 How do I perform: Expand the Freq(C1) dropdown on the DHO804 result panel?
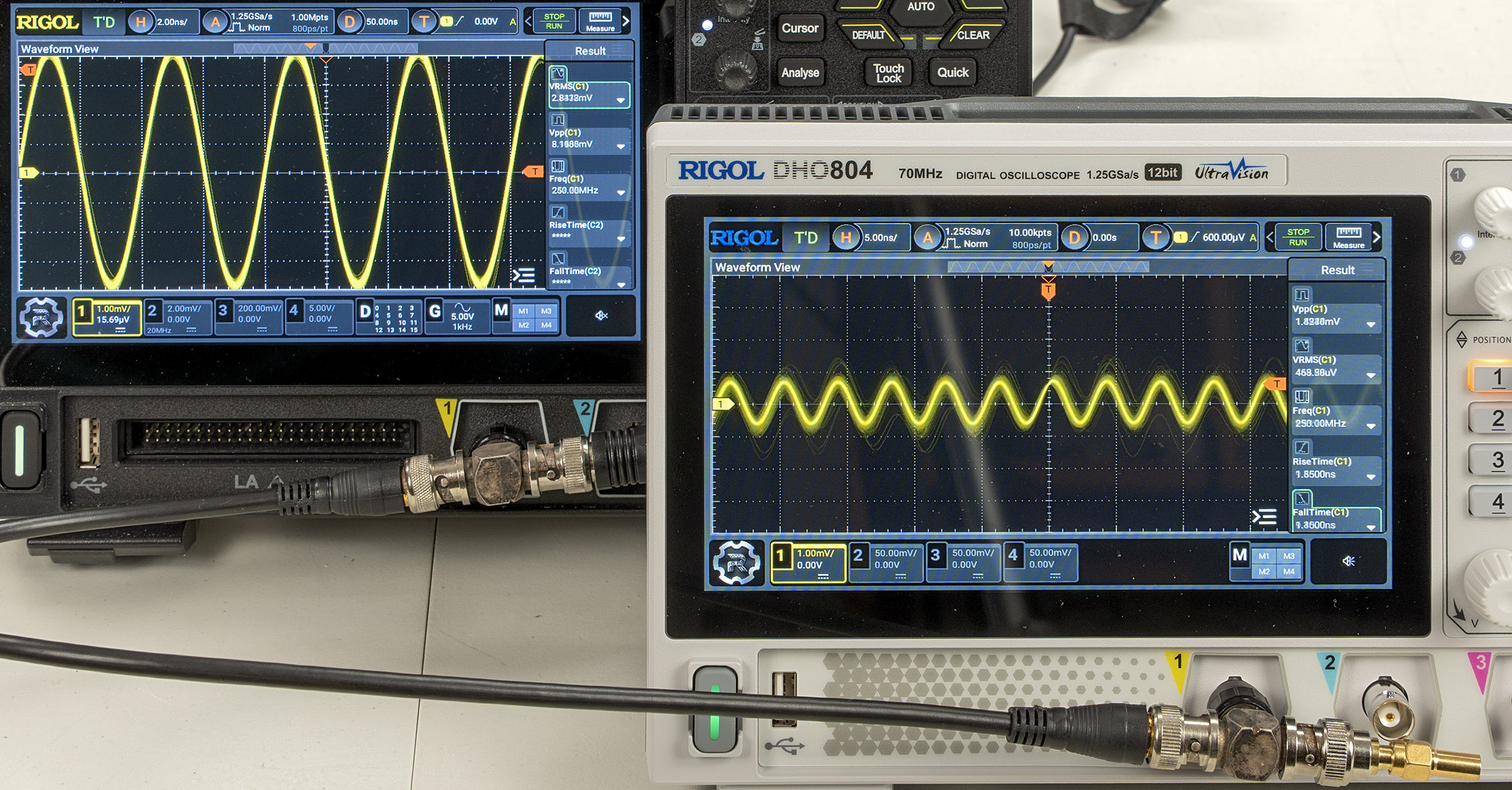click(1371, 425)
